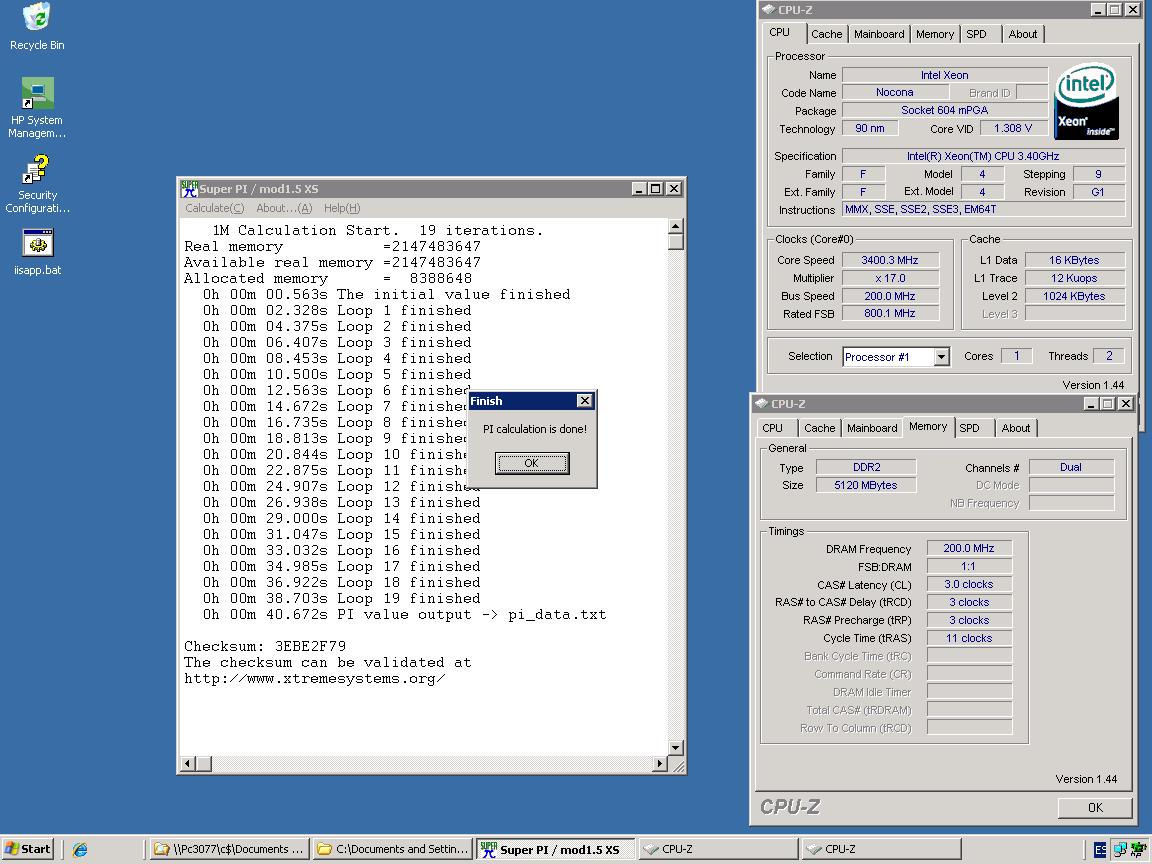Open About tab in upper CPU-Z window
Viewport: 1152px width, 864px height.
pyautogui.click(x=1023, y=34)
